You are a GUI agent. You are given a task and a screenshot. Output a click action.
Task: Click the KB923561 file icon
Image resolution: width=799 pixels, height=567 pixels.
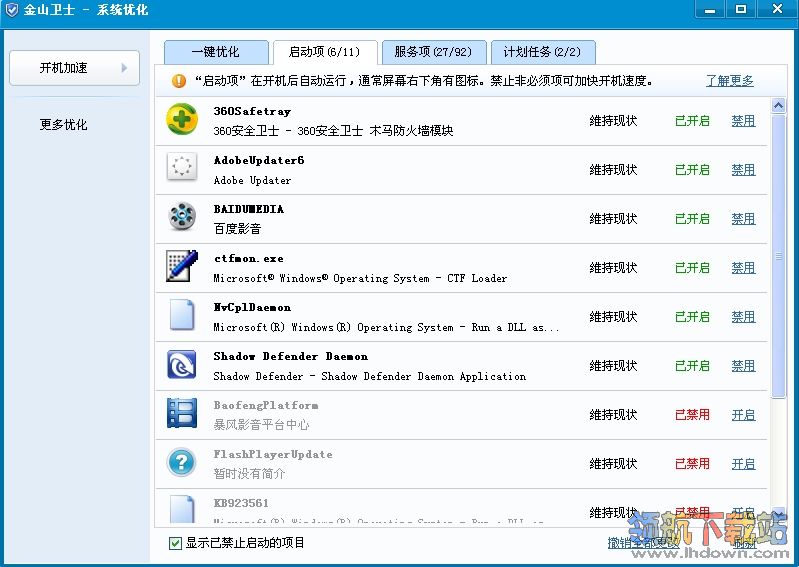[182, 509]
